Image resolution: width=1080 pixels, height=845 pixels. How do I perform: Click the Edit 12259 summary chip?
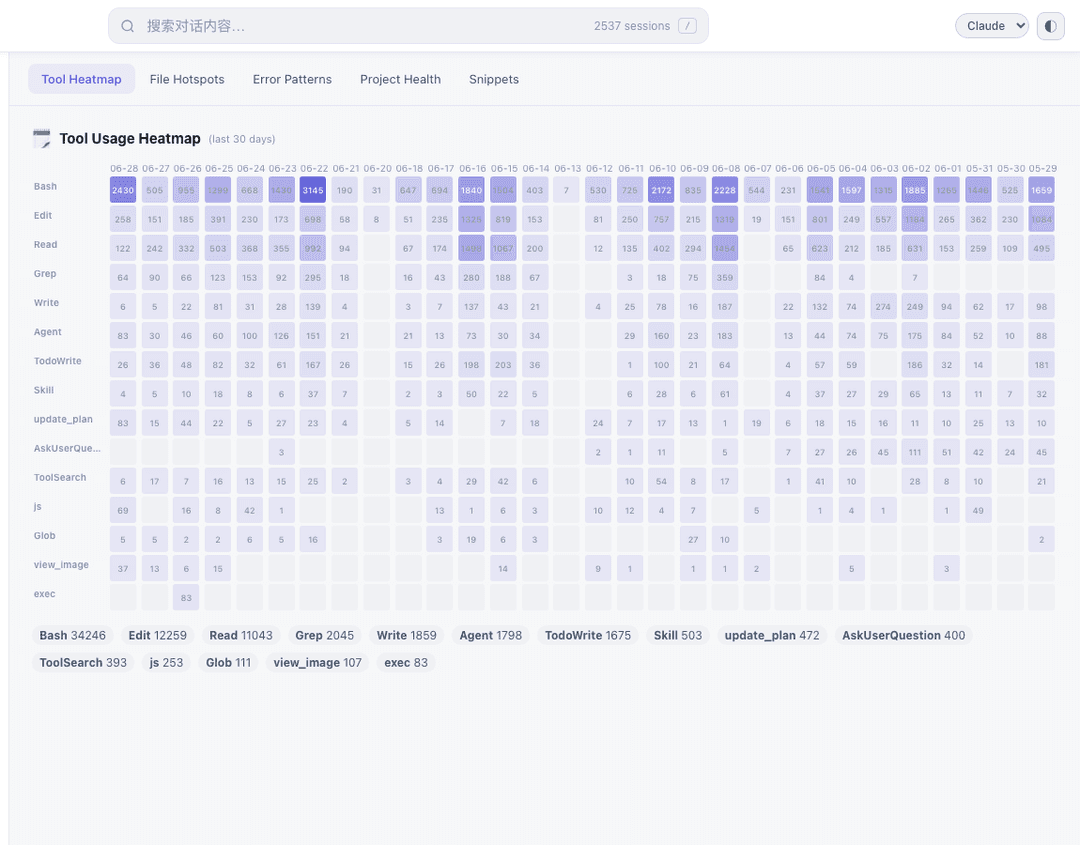[157, 636]
